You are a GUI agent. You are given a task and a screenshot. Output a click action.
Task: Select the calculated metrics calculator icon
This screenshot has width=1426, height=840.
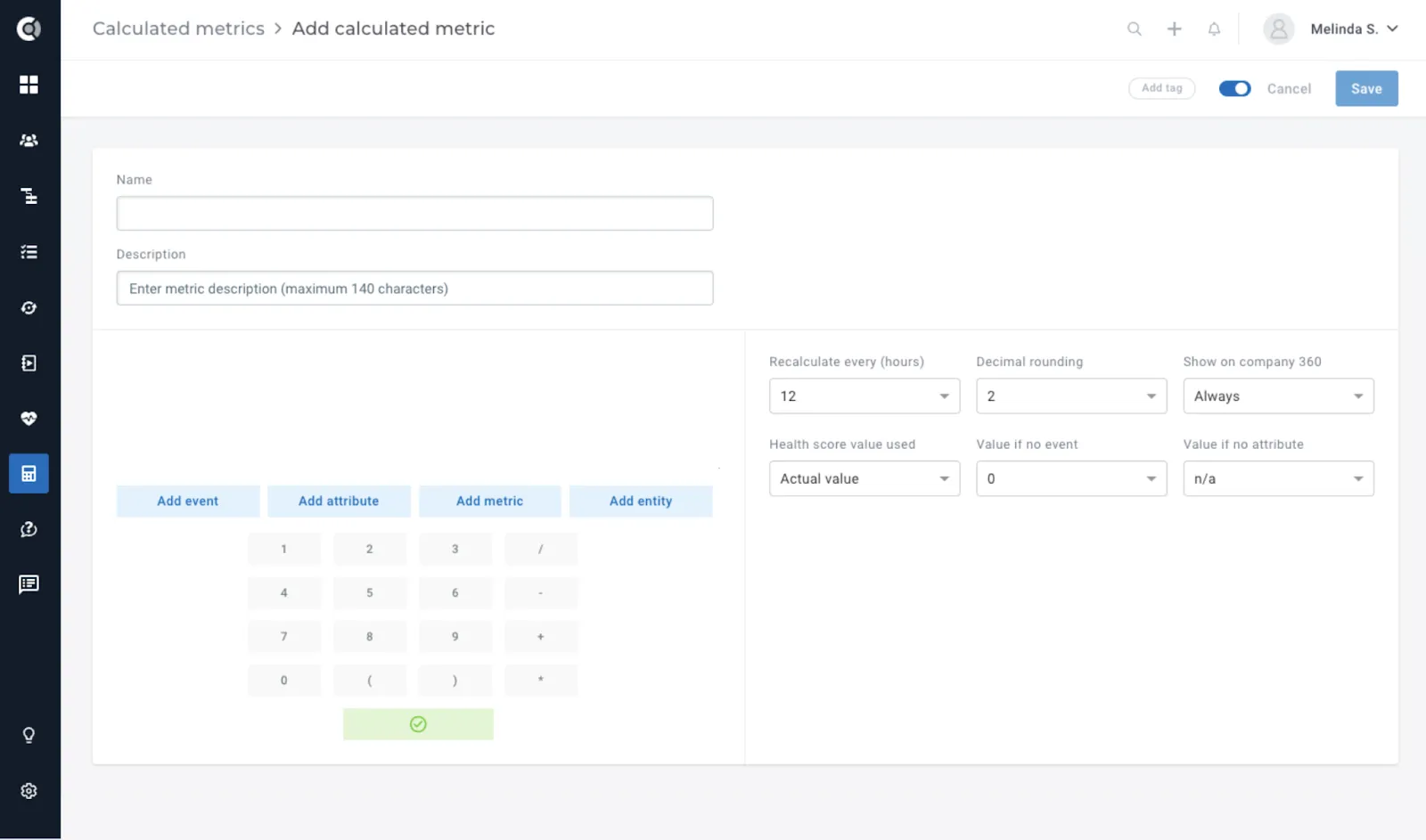click(x=29, y=474)
